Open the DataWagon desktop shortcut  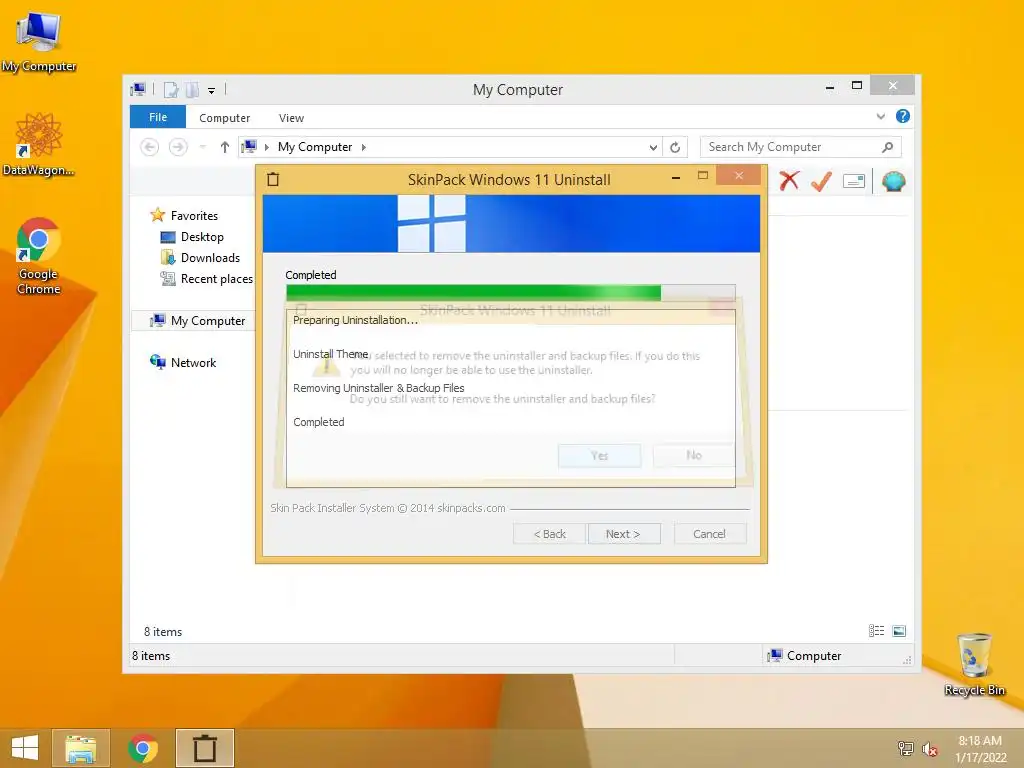(39, 143)
